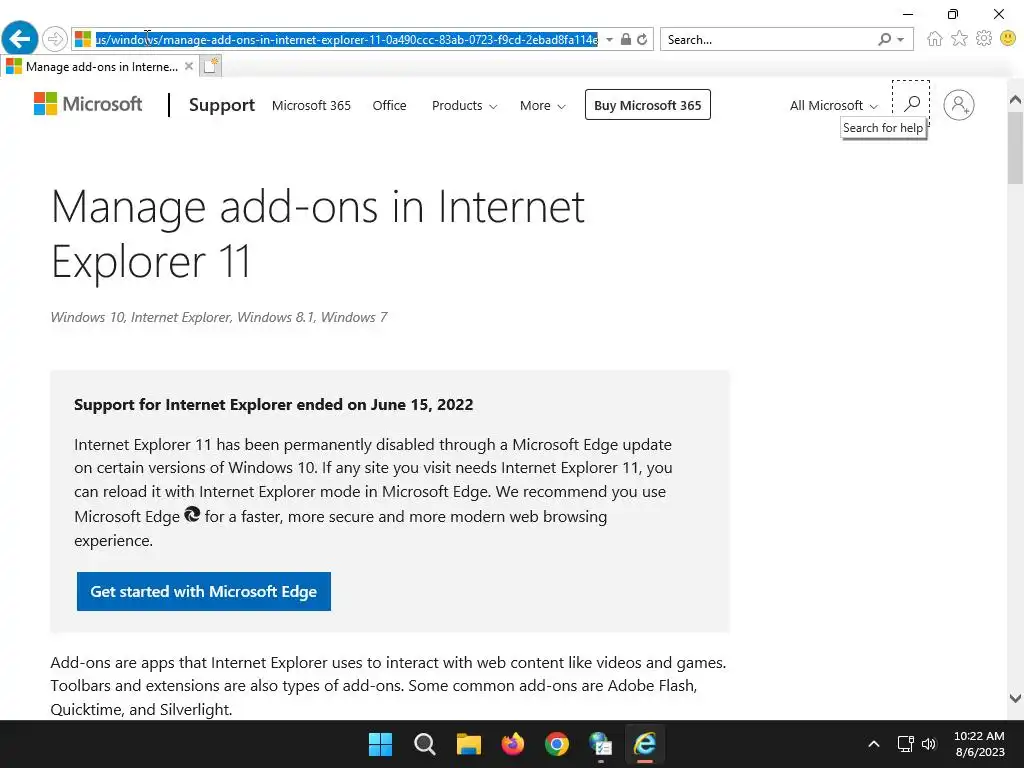Open the Windows Start menu
This screenshot has height=768, width=1024.
tap(380, 744)
